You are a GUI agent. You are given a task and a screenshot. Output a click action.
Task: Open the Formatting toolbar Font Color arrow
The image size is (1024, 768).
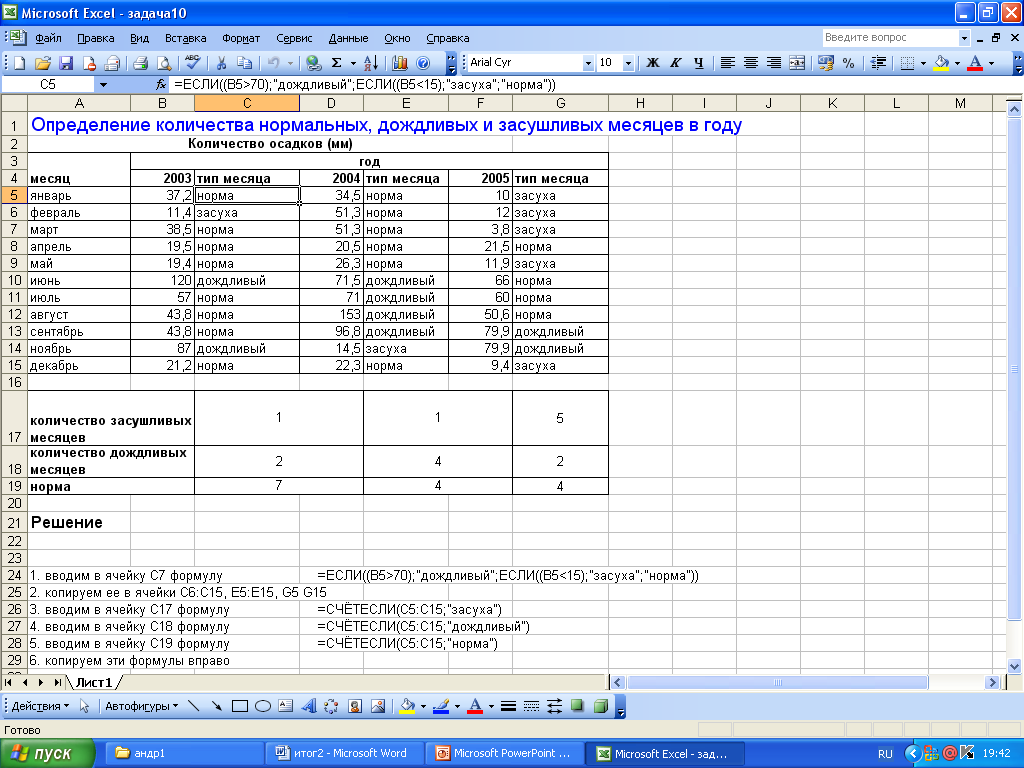click(x=991, y=63)
